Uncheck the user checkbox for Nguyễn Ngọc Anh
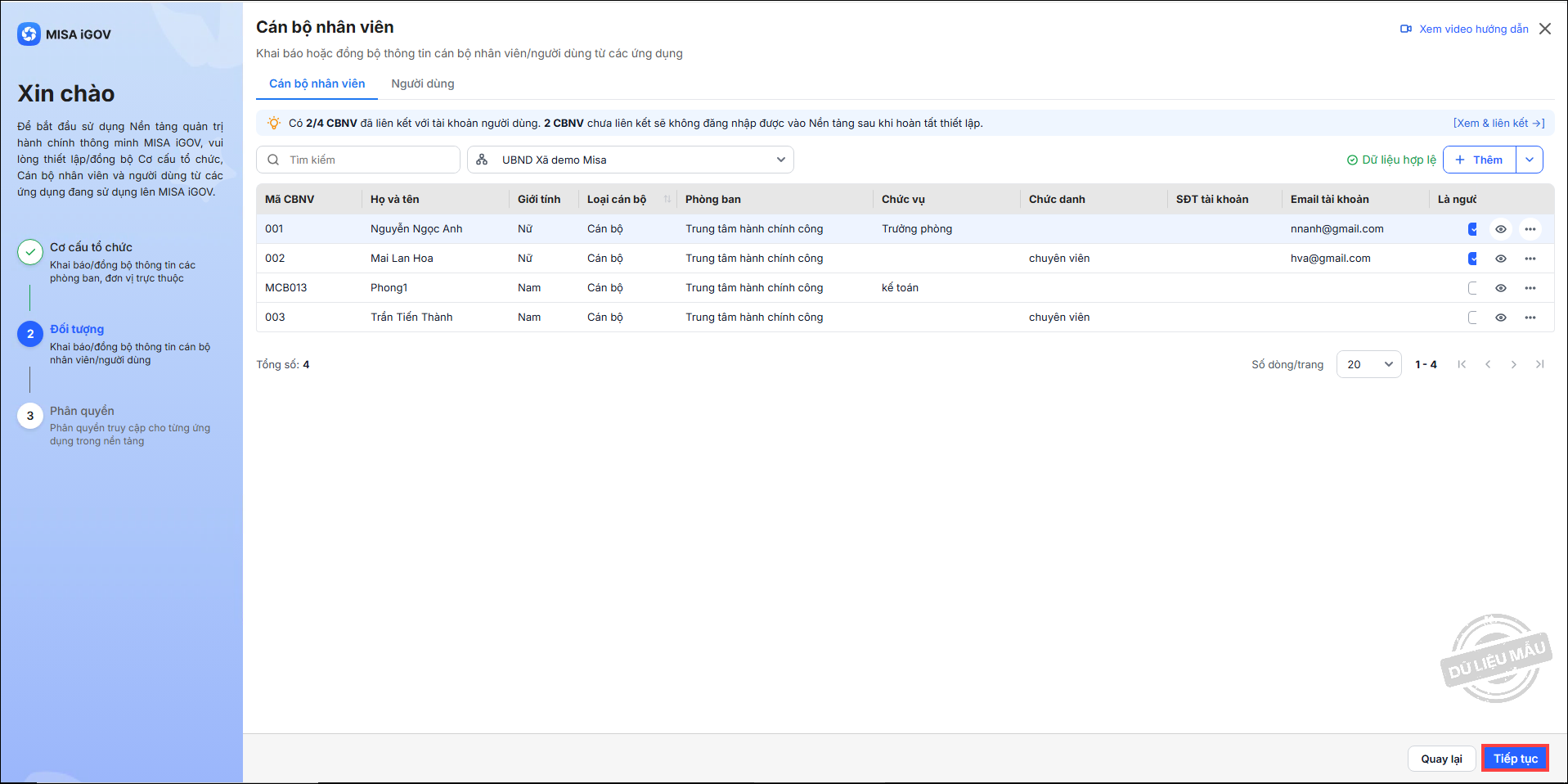1568x784 pixels. (x=1473, y=229)
